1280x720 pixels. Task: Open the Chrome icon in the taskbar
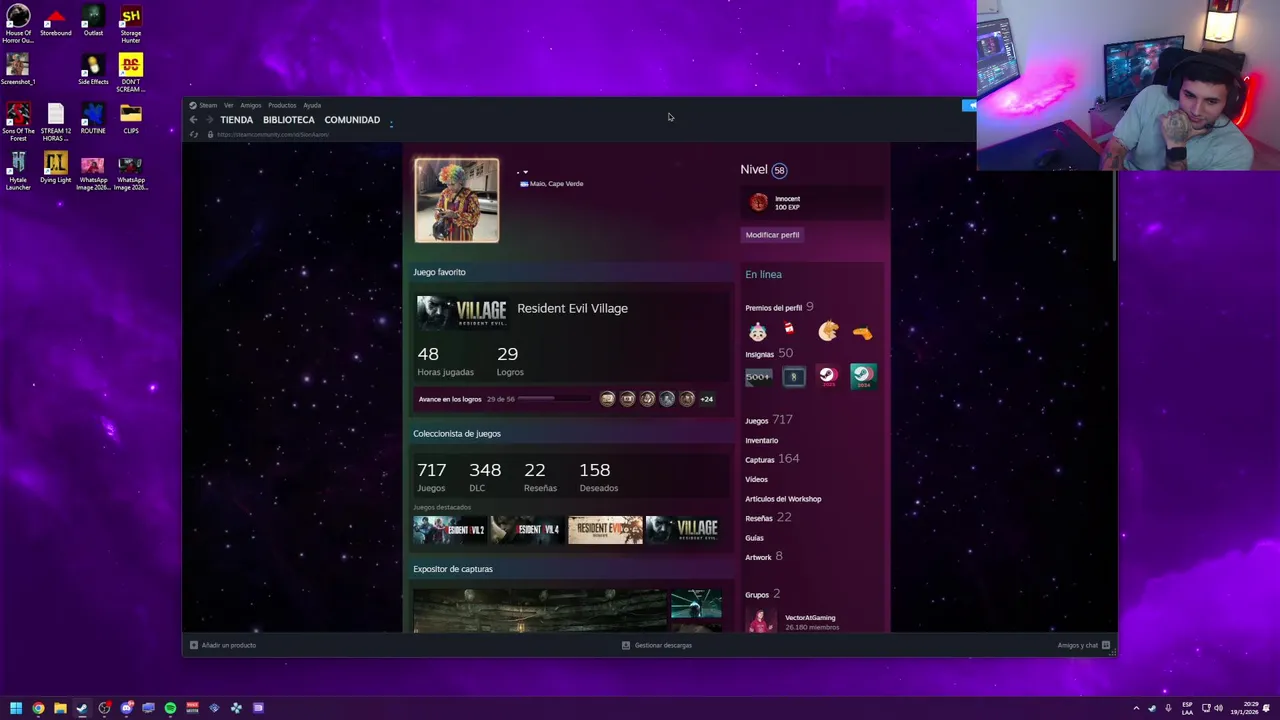coord(38,708)
